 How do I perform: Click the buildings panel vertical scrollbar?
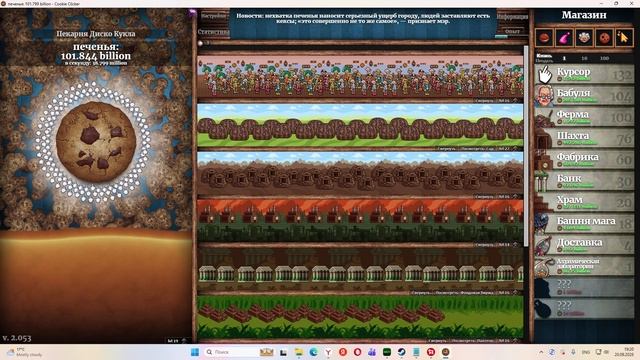tap(526, 146)
